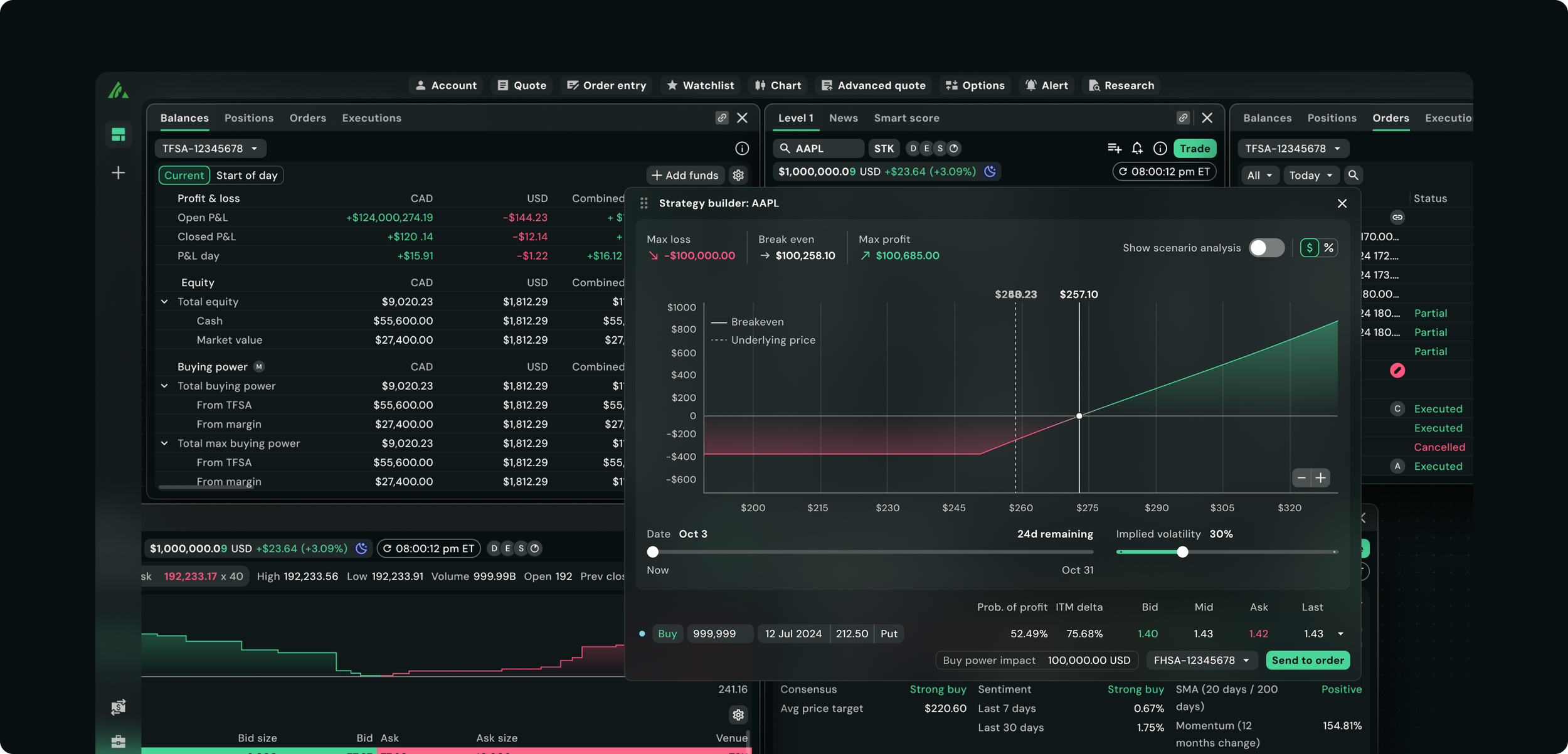The height and width of the screenshot is (754, 1568).
Task: Select the Start of day view
Action: click(246, 175)
